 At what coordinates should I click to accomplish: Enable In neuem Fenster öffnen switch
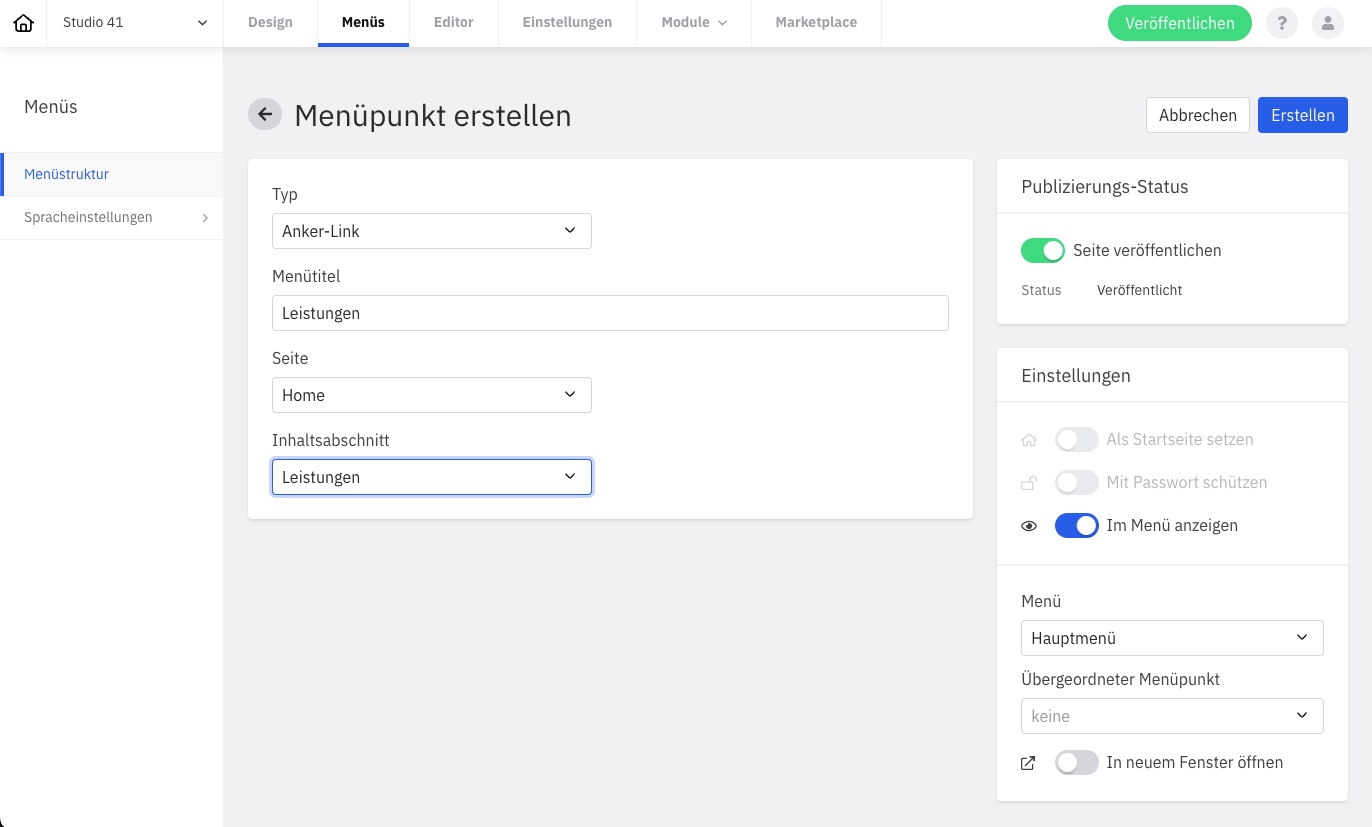click(x=1077, y=763)
